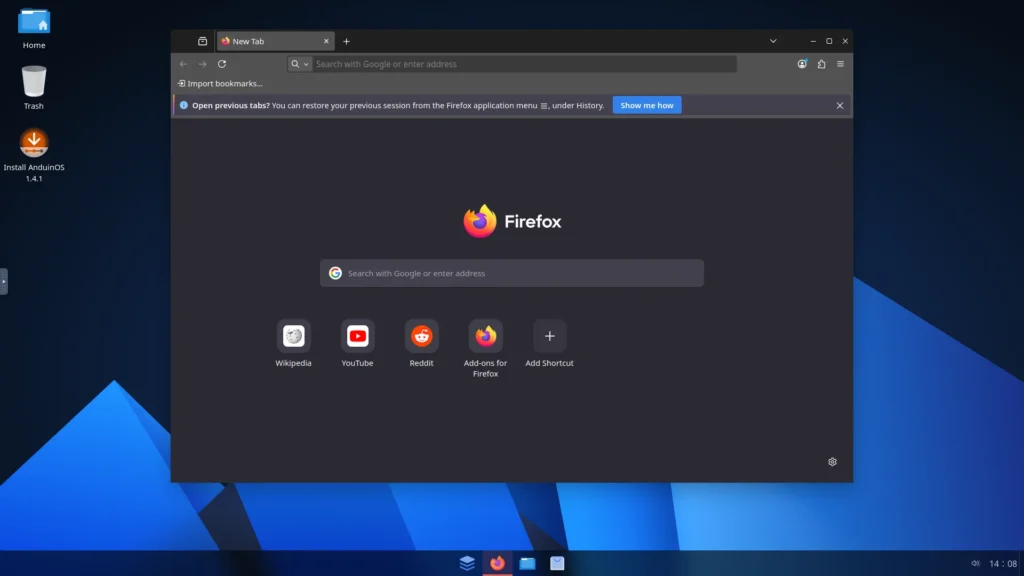Minimize the Firefox window
The width and height of the screenshot is (1024, 576).
813,41
